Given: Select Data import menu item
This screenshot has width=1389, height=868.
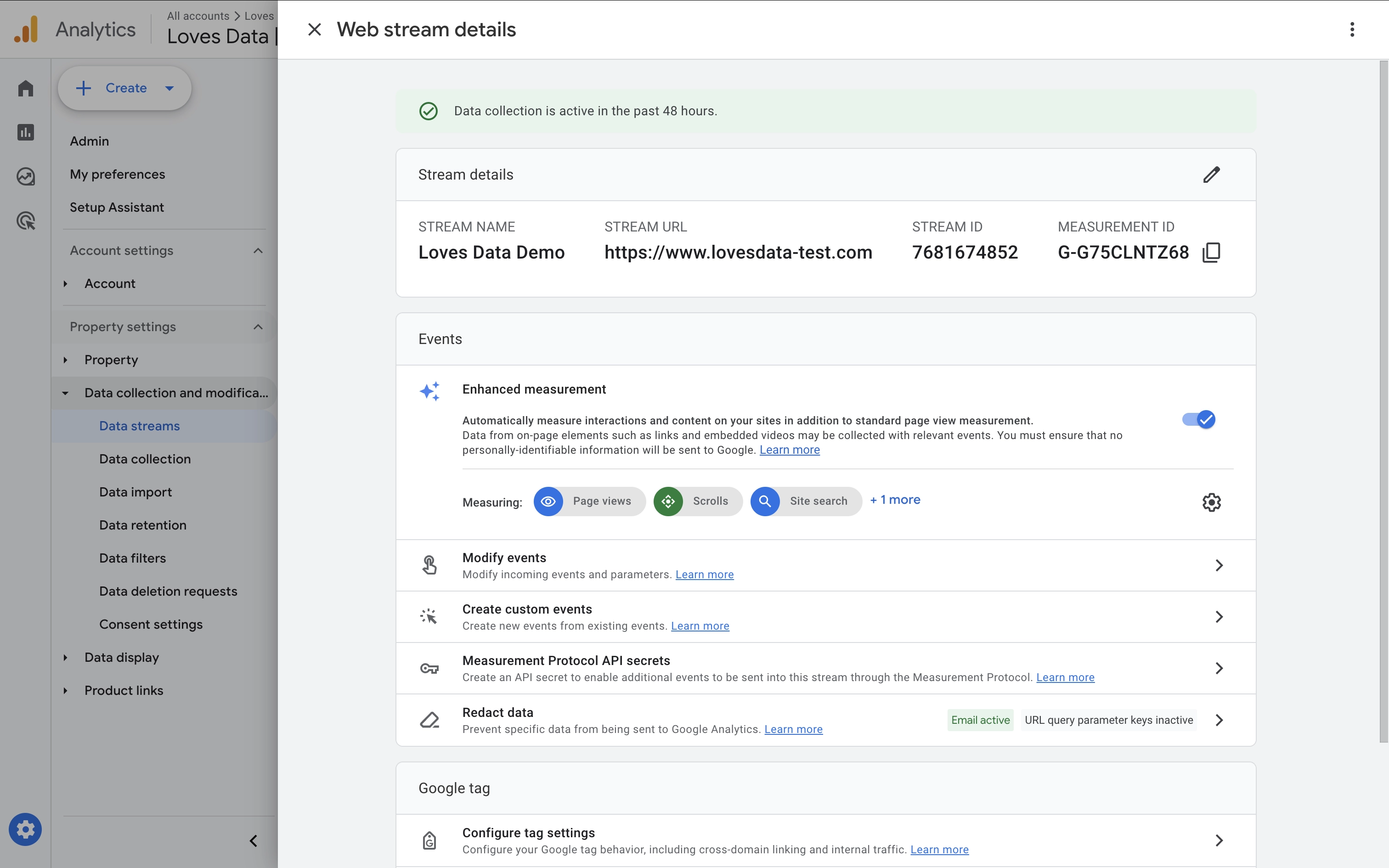Looking at the screenshot, I should point(136,492).
